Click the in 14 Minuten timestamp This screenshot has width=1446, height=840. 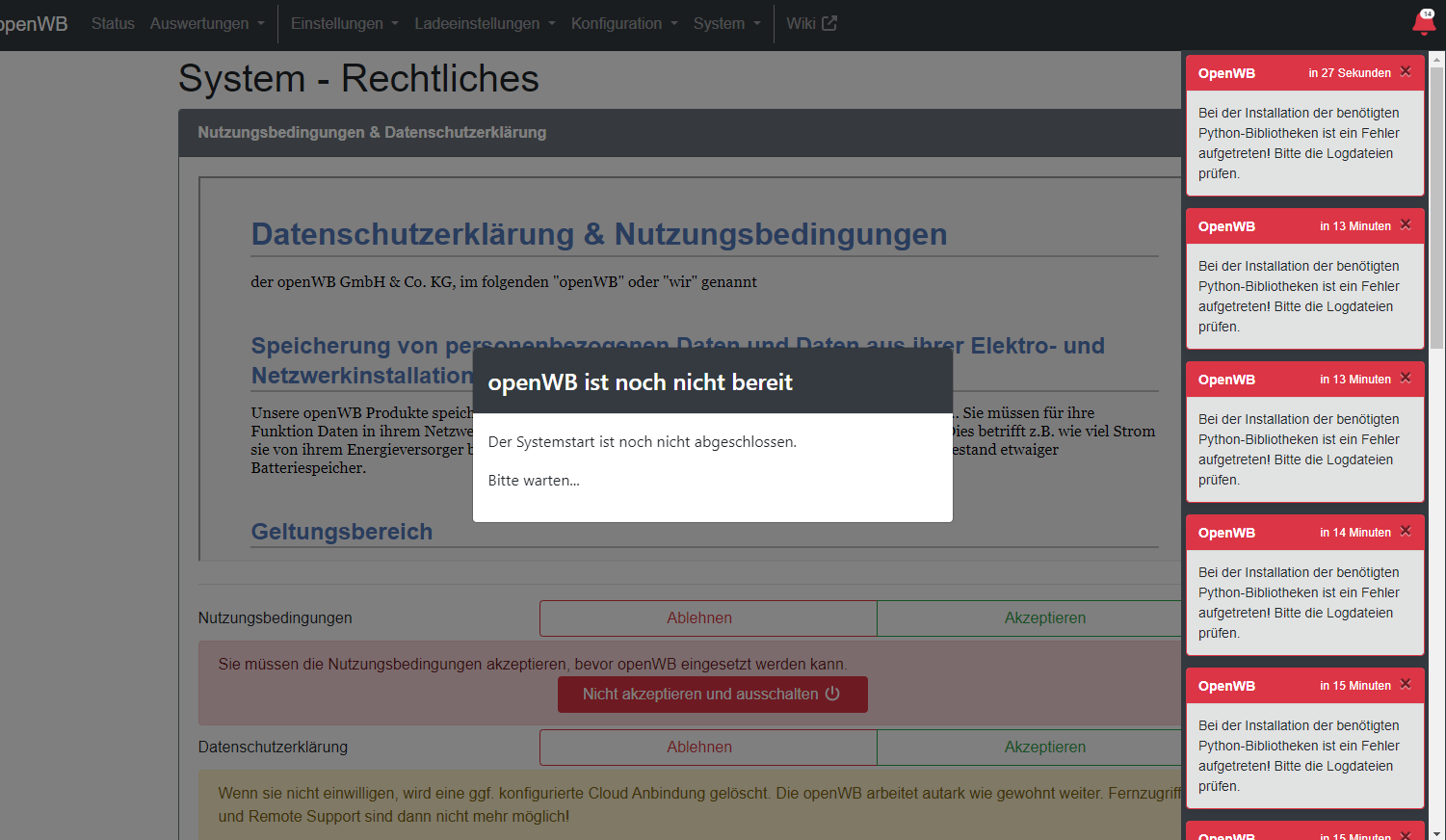coord(1355,533)
